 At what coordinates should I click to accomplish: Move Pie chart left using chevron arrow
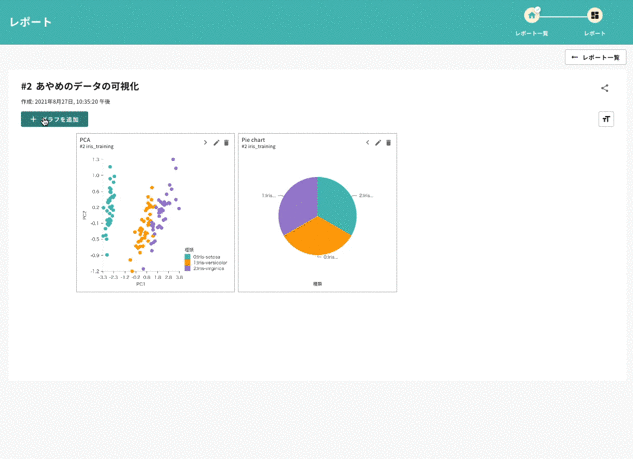[x=367, y=143]
